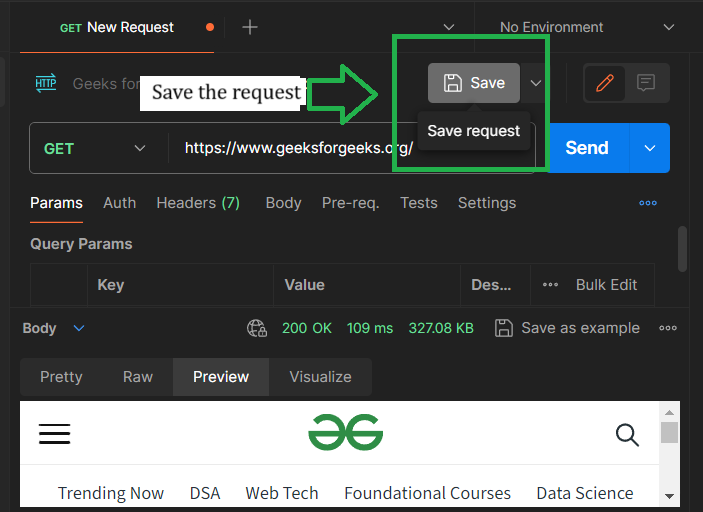Image resolution: width=703 pixels, height=512 pixels.
Task: Switch to Raw response view
Action: 138,377
